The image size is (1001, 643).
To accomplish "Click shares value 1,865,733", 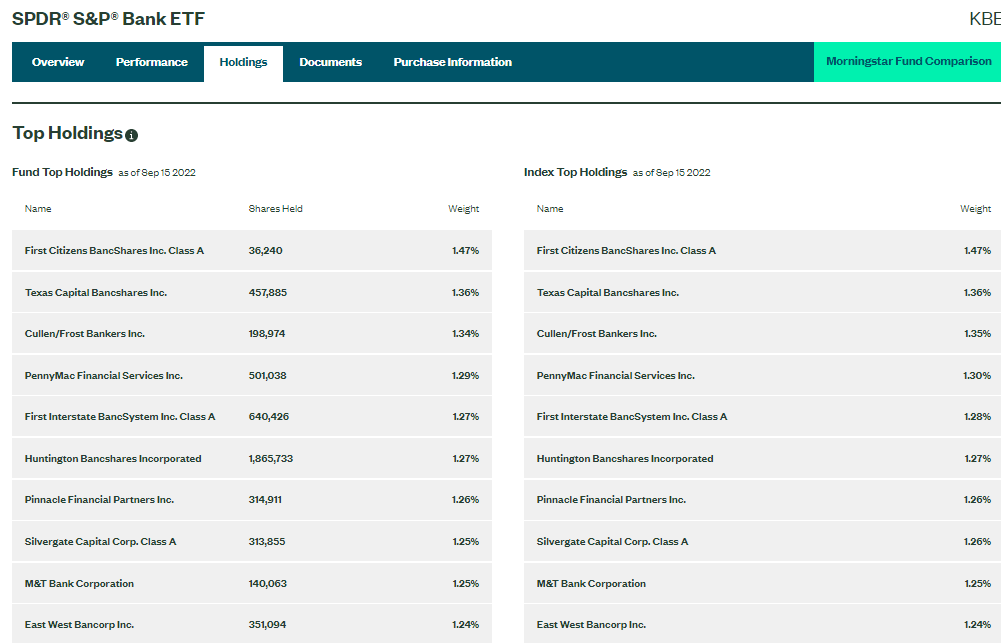I will pyautogui.click(x=271, y=458).
